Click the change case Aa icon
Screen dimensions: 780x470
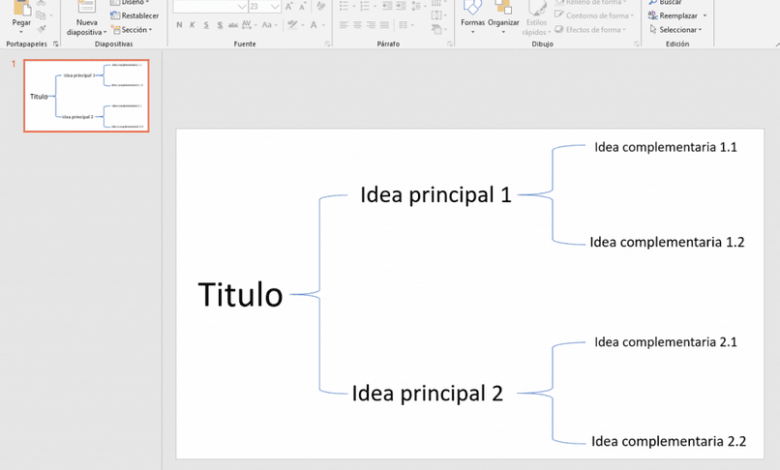(267, 25)
